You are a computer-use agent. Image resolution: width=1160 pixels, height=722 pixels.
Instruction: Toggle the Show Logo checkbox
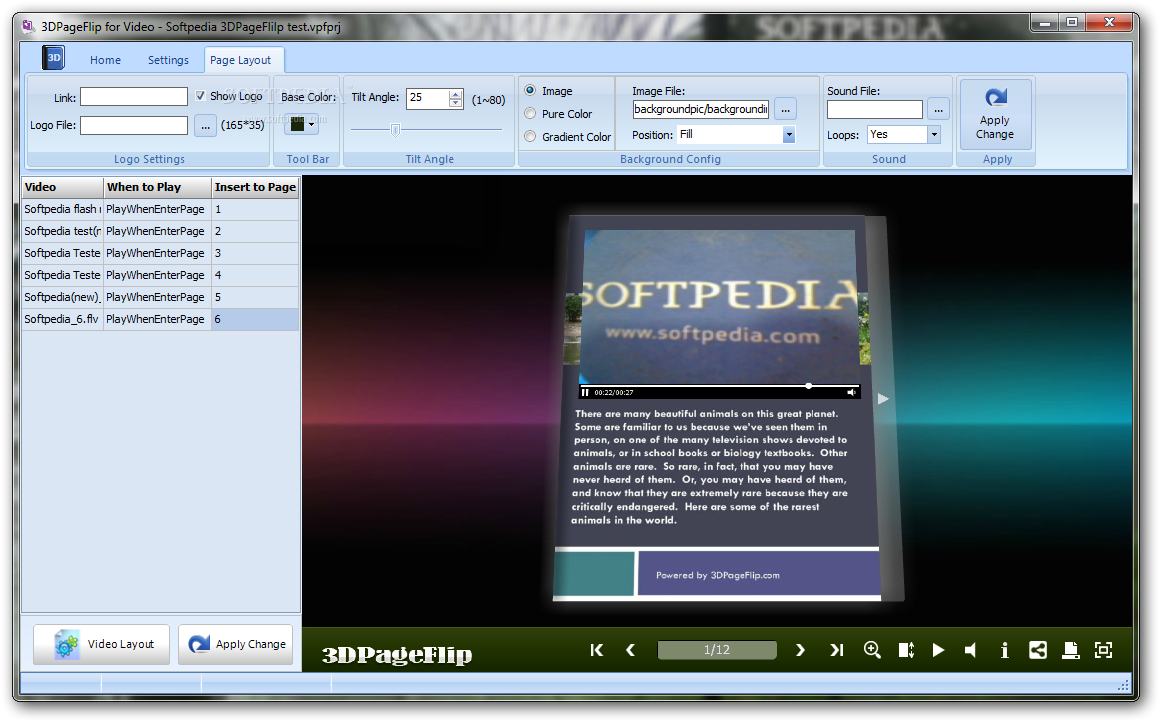[200, 95]
